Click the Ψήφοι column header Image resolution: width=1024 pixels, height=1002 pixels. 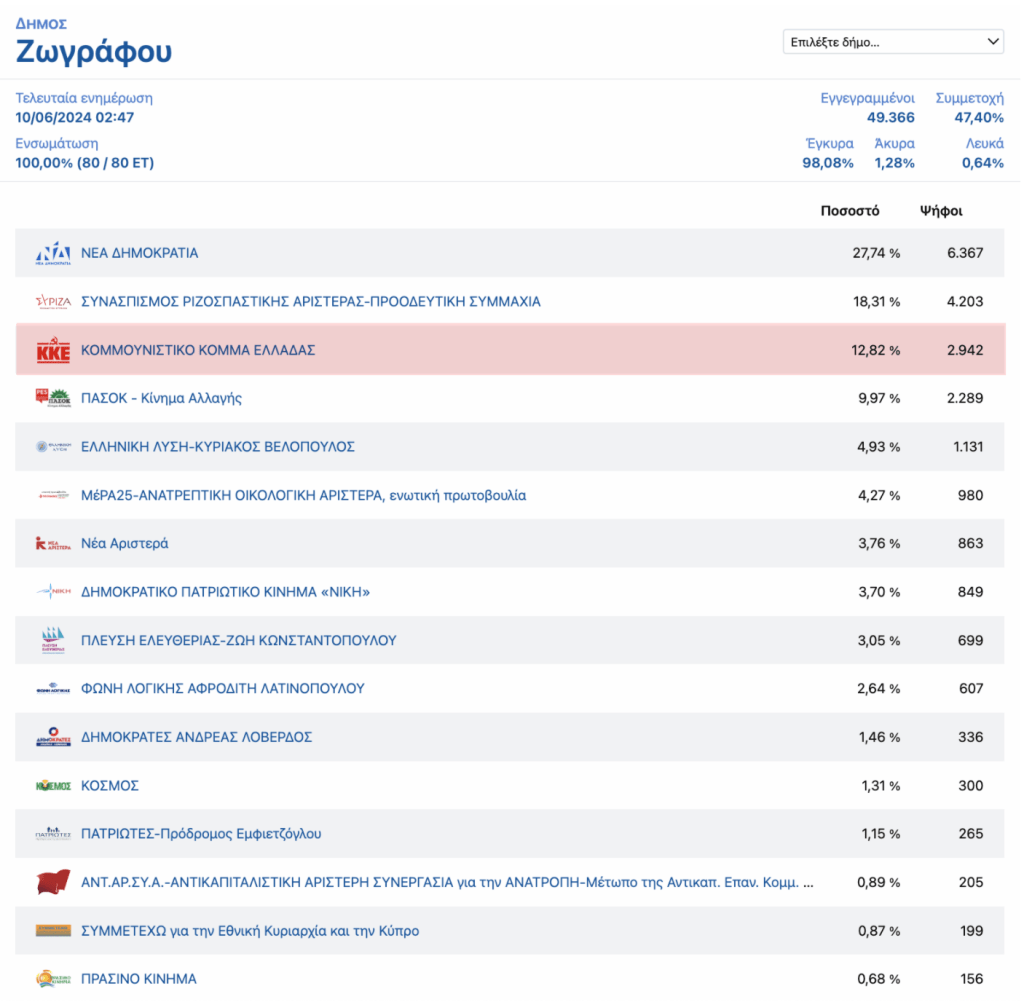[941, 211]
